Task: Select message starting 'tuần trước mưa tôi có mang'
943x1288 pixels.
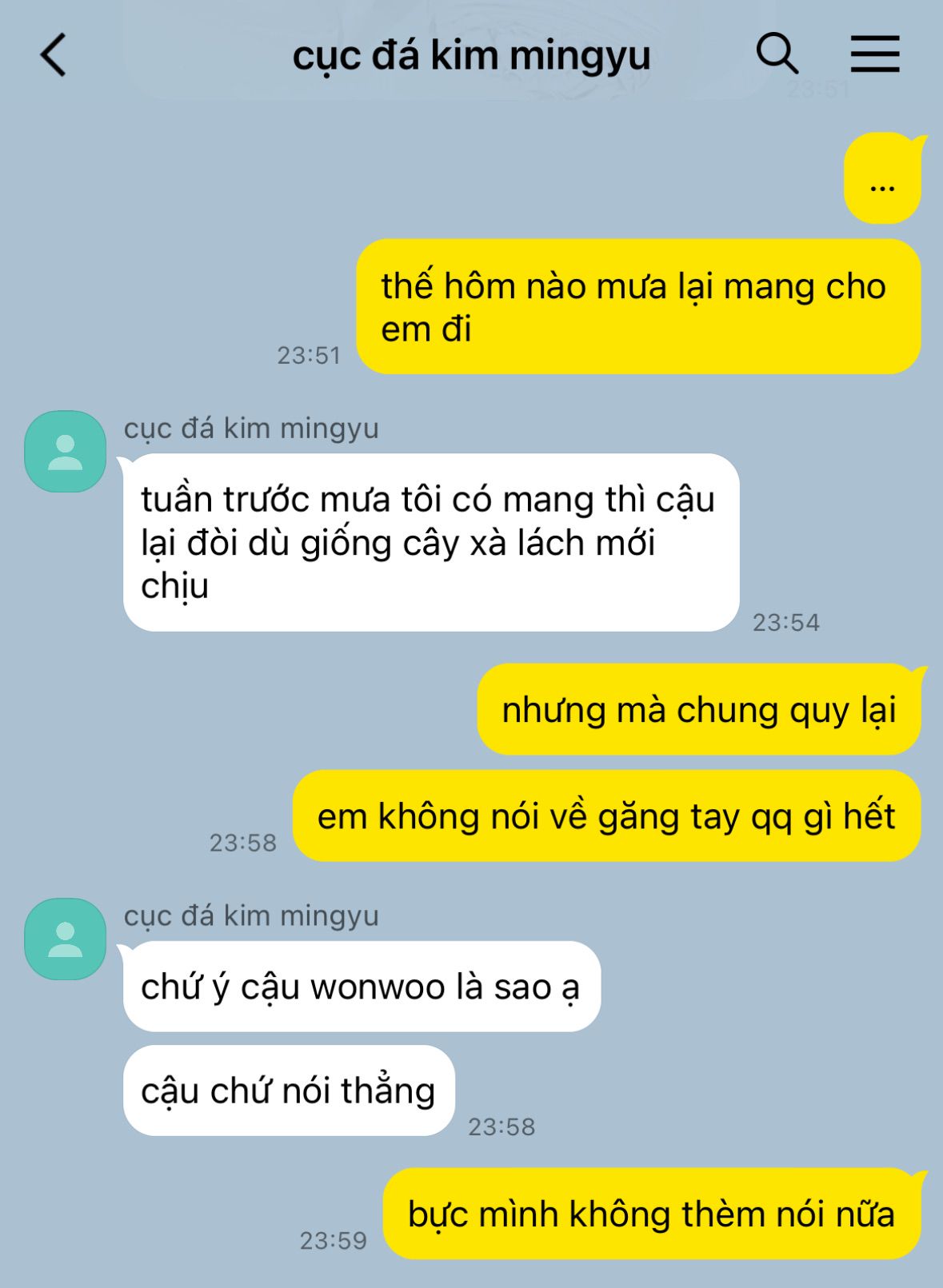Action: point(431,543)
